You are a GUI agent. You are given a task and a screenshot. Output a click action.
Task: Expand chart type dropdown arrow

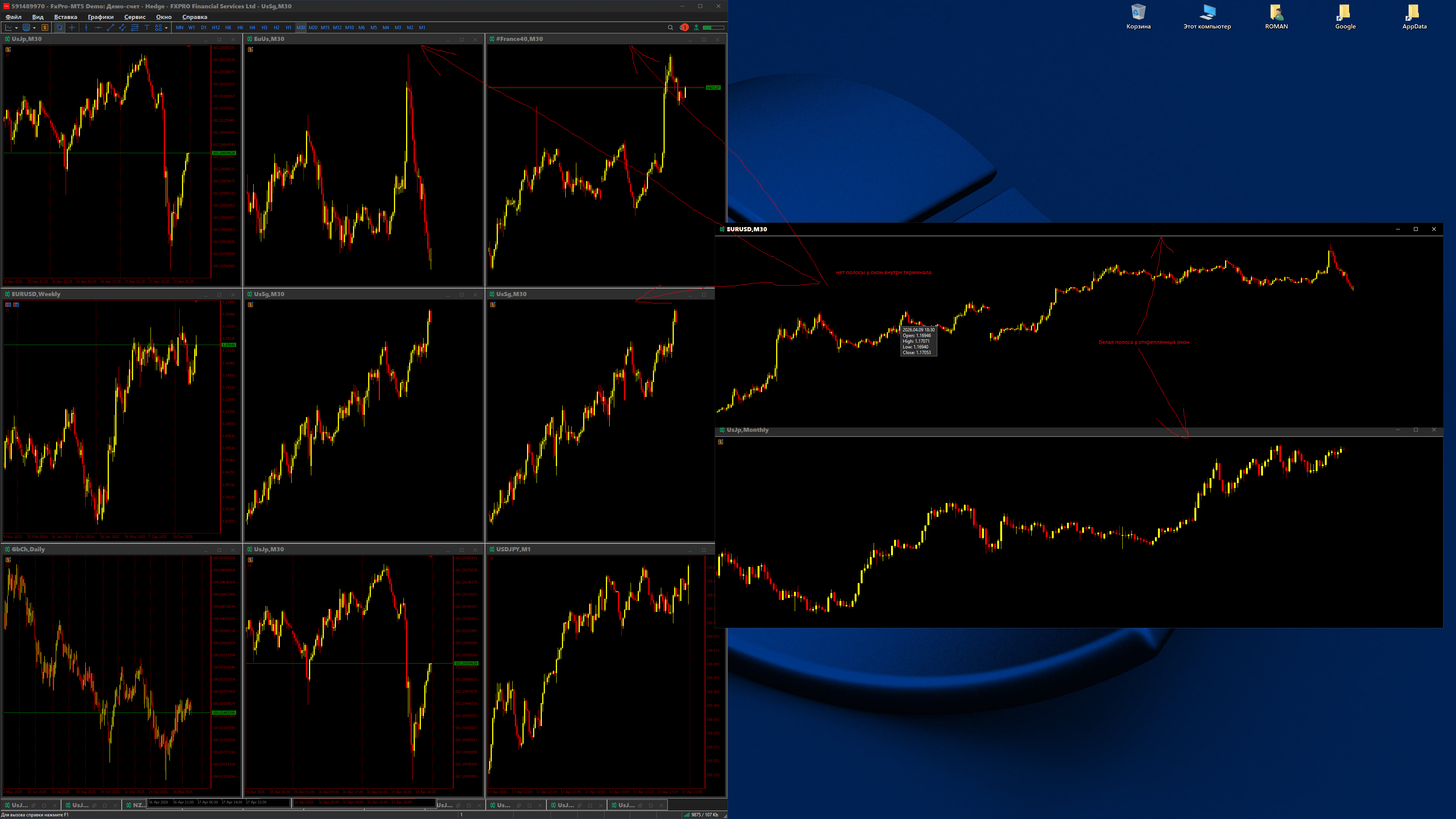(16, 28)
